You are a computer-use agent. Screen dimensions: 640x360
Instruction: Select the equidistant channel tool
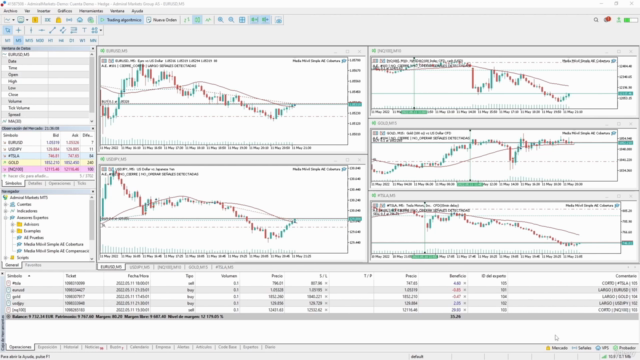[x=63, y=30]
